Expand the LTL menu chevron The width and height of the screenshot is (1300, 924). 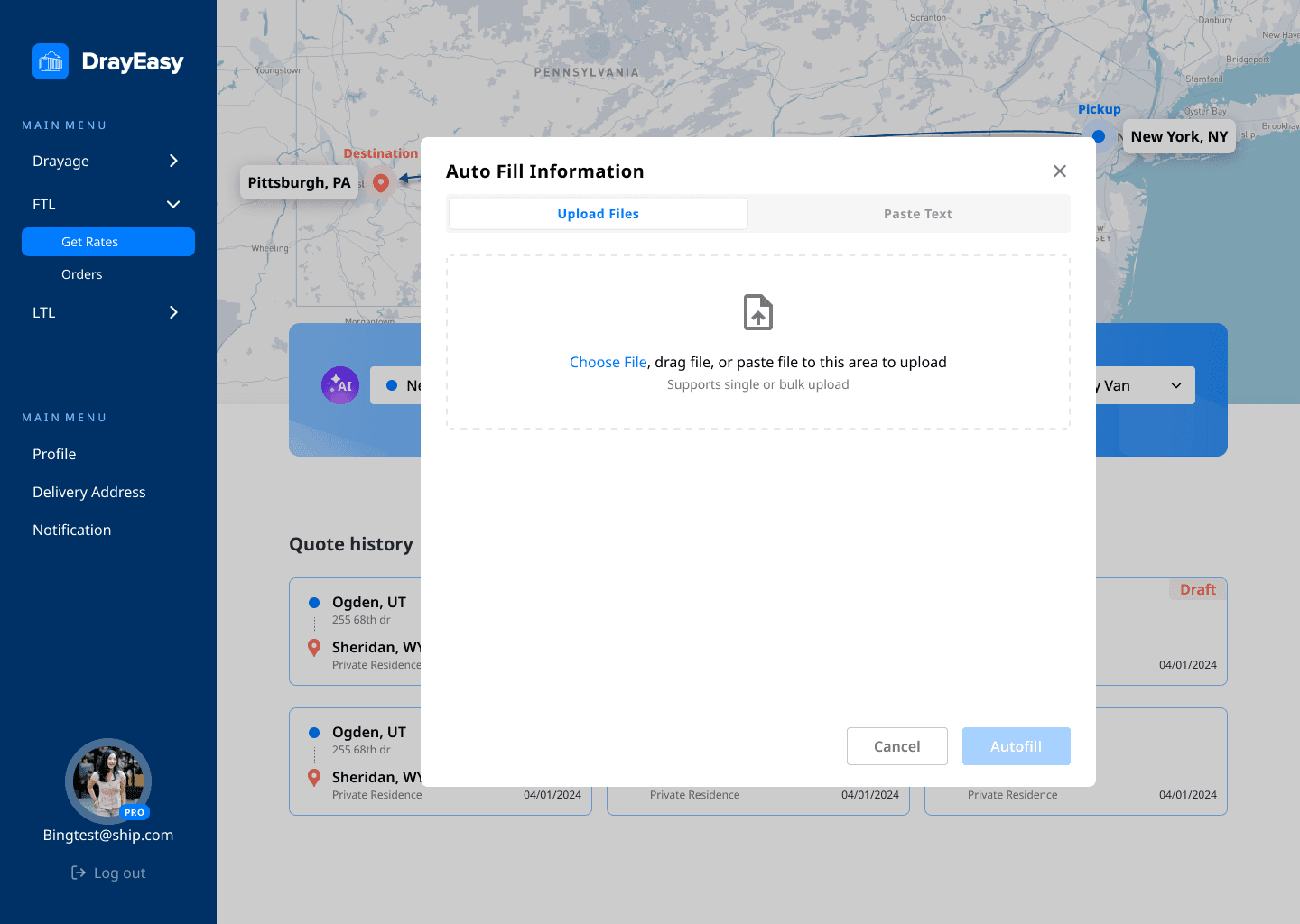(173, 312)
